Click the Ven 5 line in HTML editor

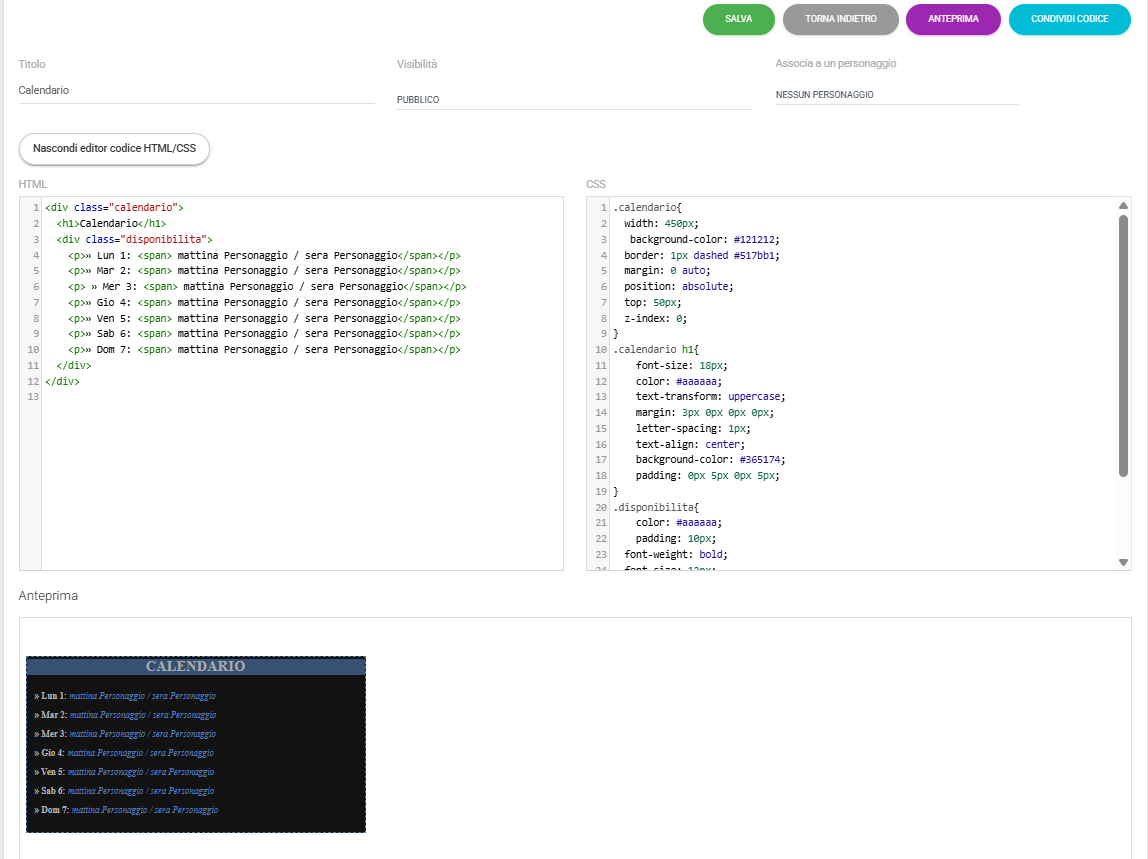pos(264,319)
